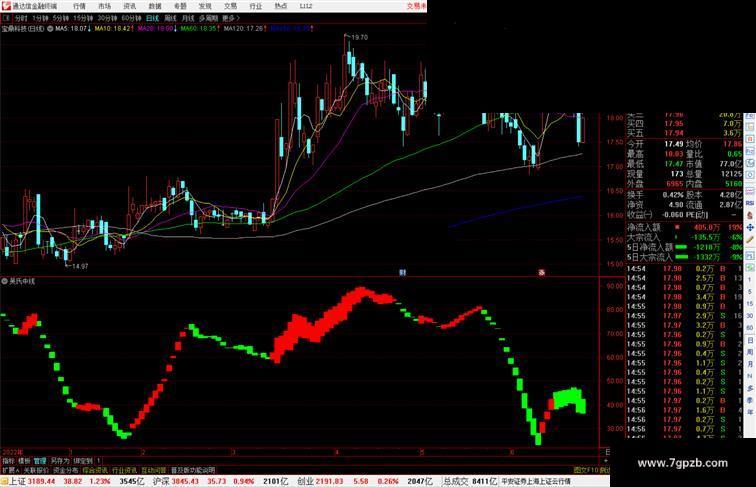Screen dimensions: 756x487
Task: Open the 综合资讯 tab
Action: (95, 470)
